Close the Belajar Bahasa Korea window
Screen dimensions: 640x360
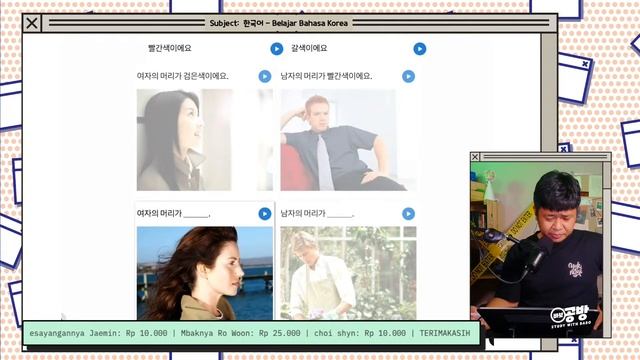[x=32, y=23]
